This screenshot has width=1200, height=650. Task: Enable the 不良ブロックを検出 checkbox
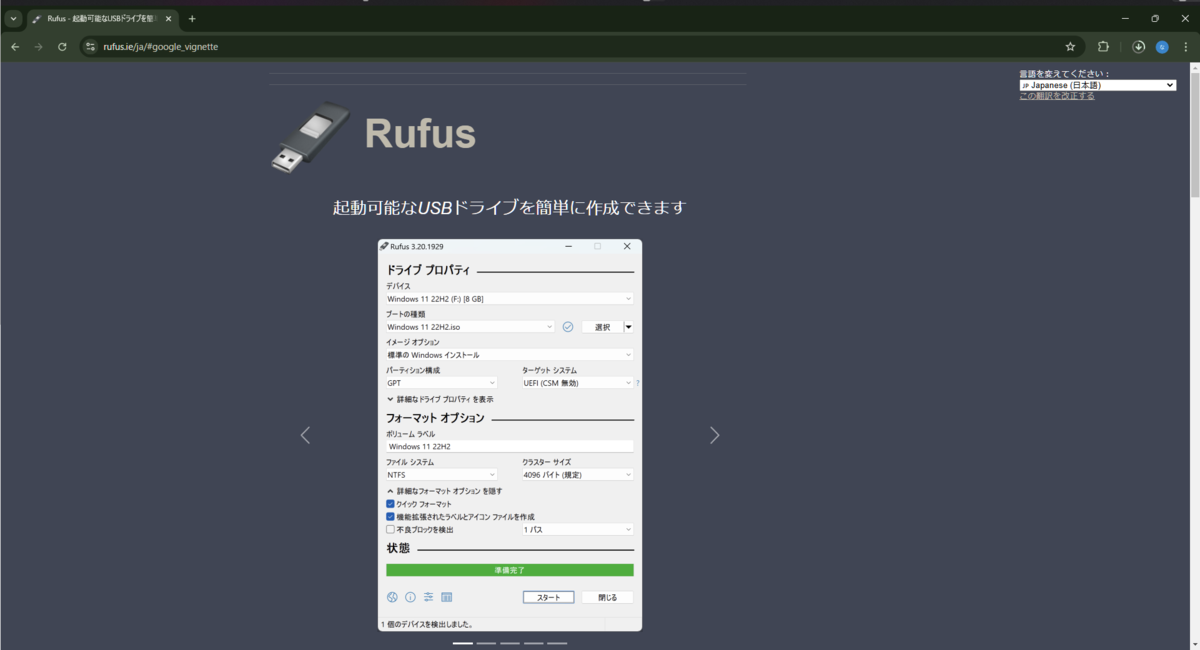coord(391,530)
